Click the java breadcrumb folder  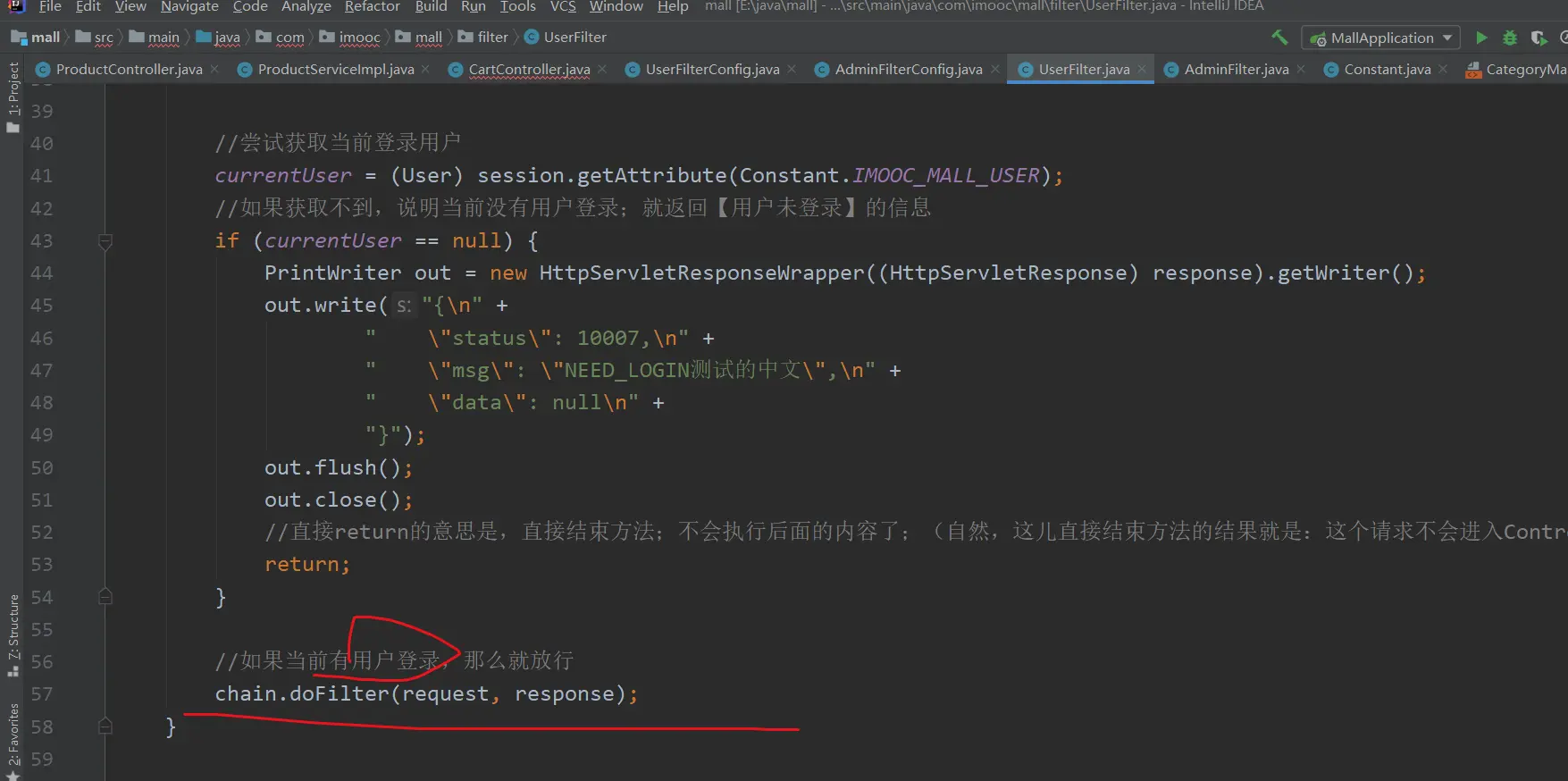(218, 38)
